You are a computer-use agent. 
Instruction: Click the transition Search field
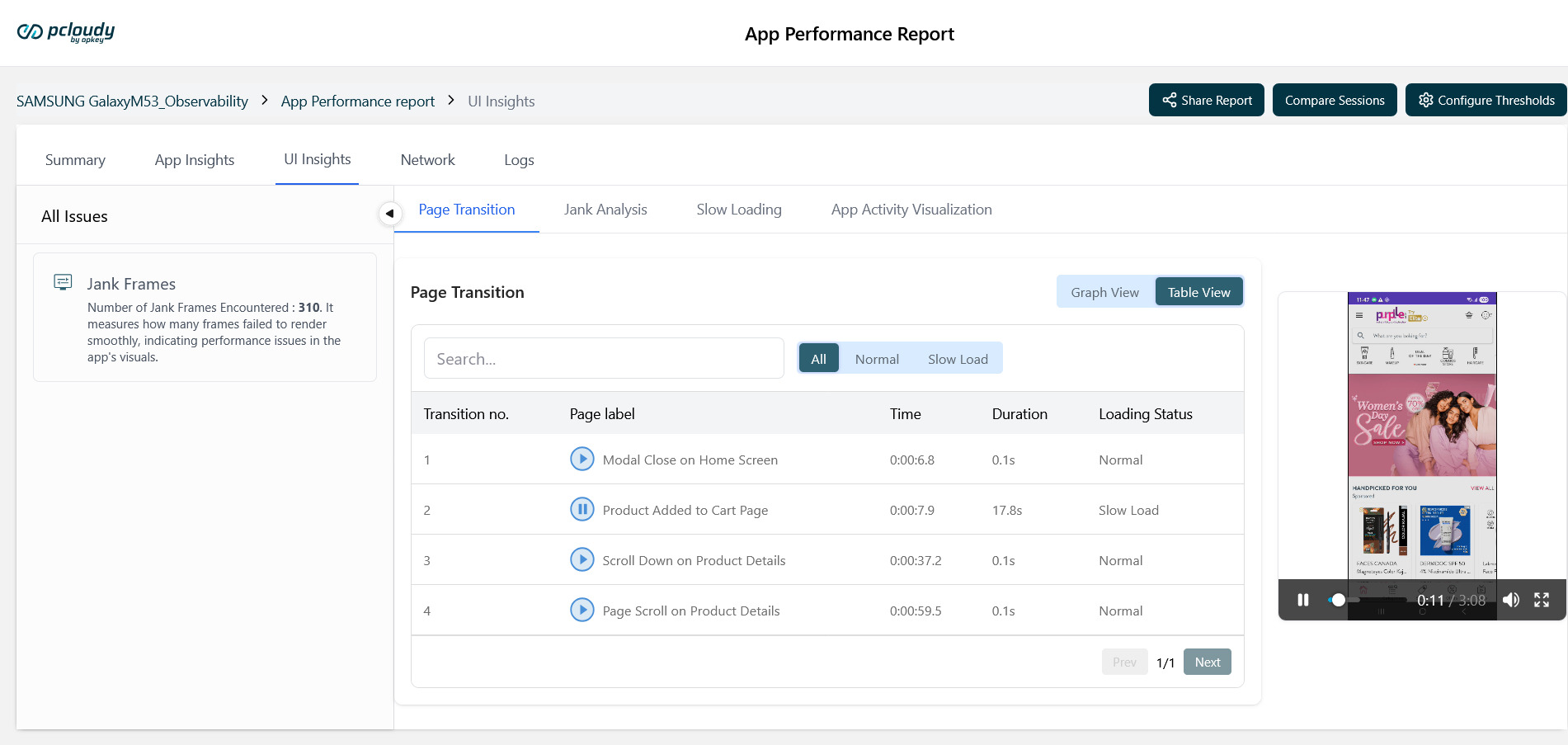pyautogui.click(x=603, y=359)
